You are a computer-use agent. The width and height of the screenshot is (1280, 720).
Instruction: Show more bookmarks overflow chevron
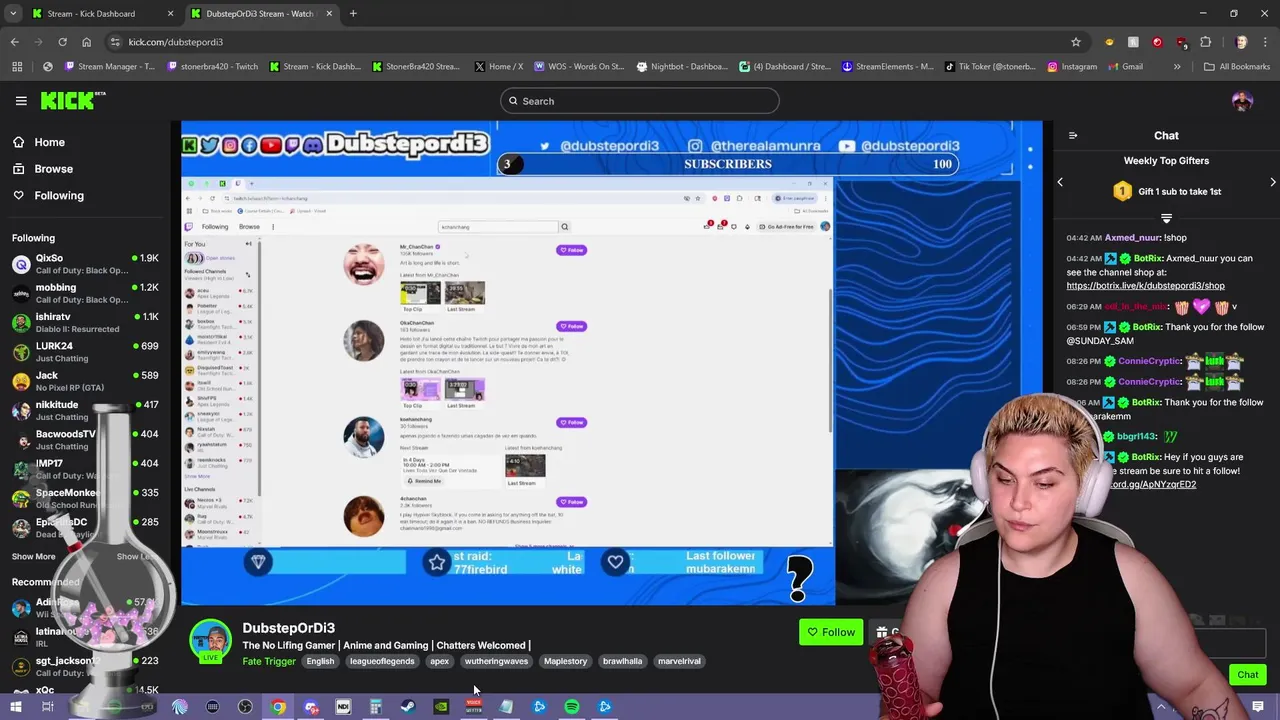(x=1177, y=67)
